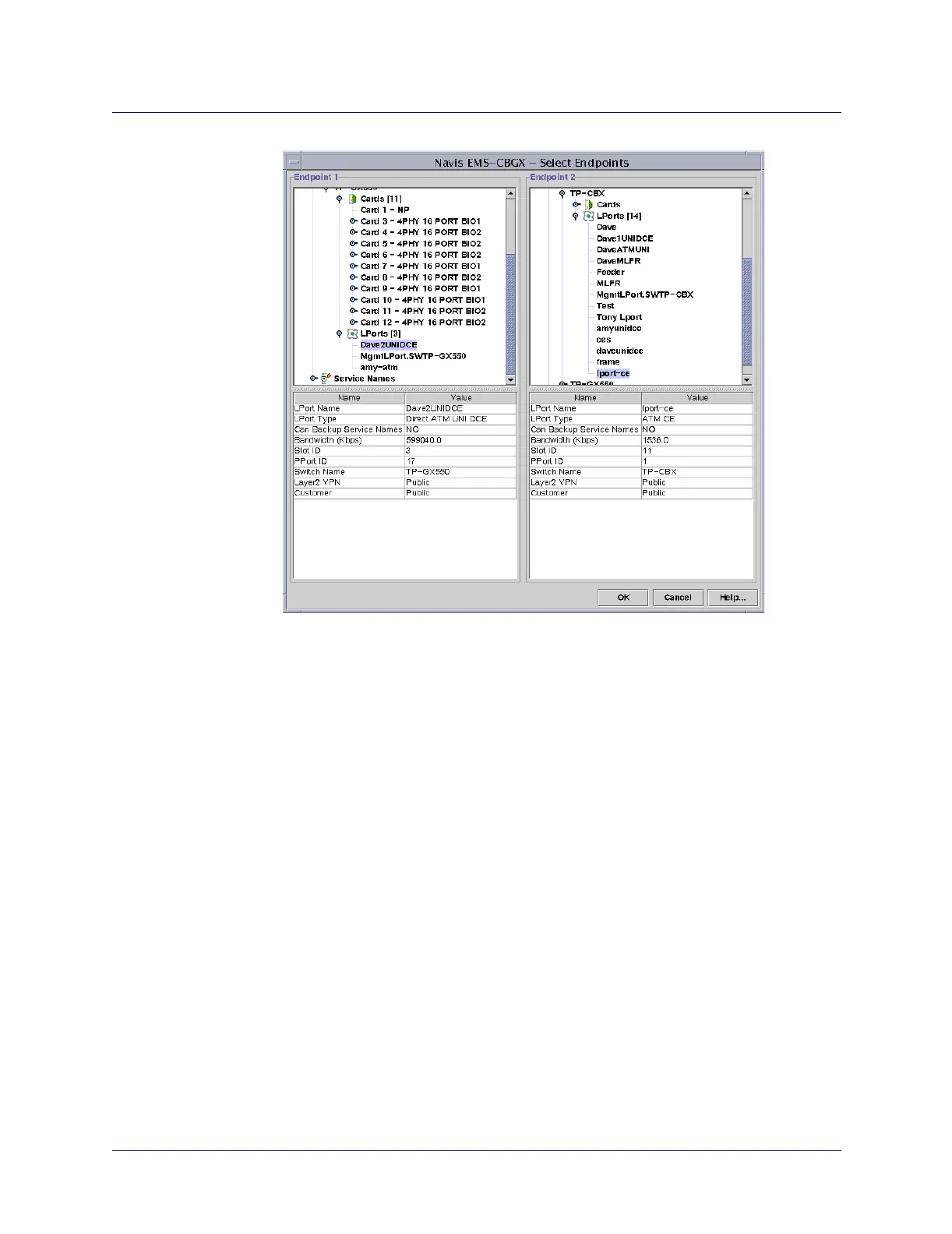Select Dave1UNIDCE in Endpoint 2
This screenshot has height=1234, width=952.
pos(625,238)
